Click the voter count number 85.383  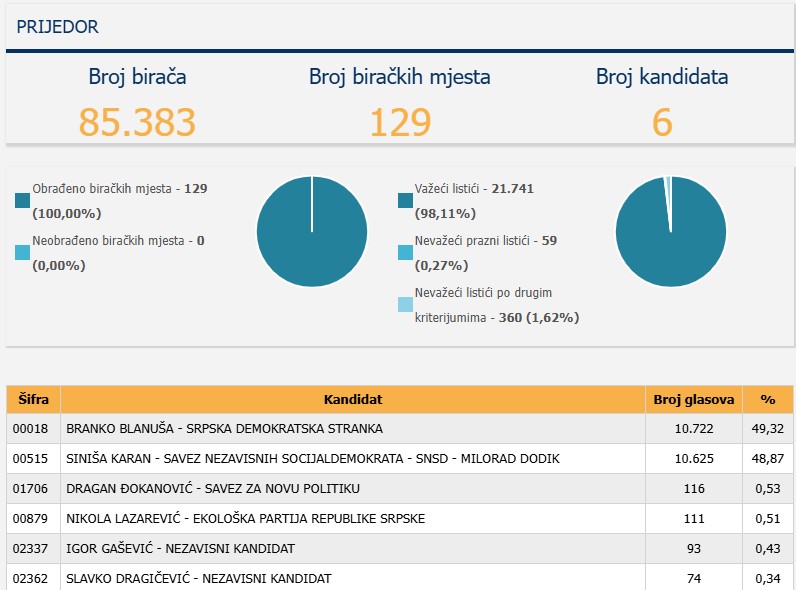coord(137,122)
